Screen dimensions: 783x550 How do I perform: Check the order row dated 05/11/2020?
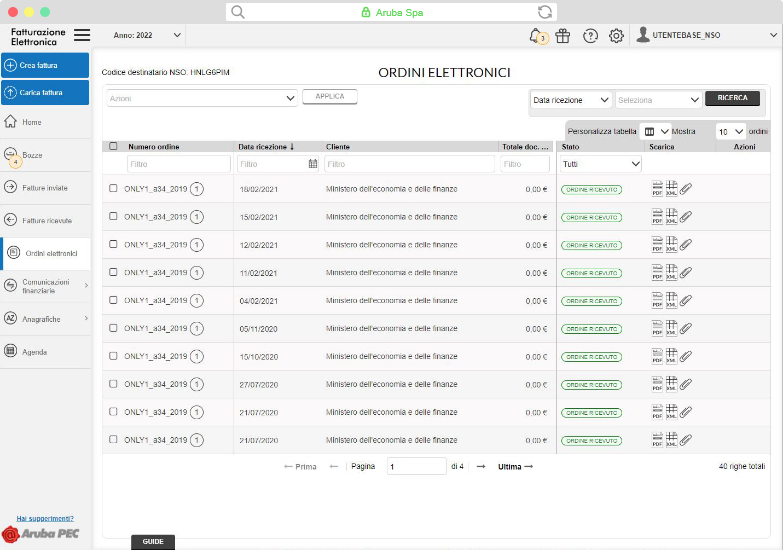(x=113, y=328)
